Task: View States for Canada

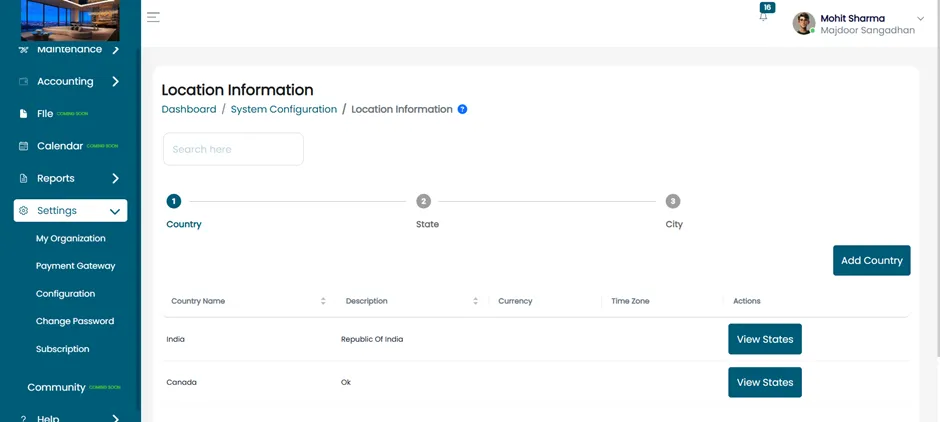Action: (x=765, y=382)
